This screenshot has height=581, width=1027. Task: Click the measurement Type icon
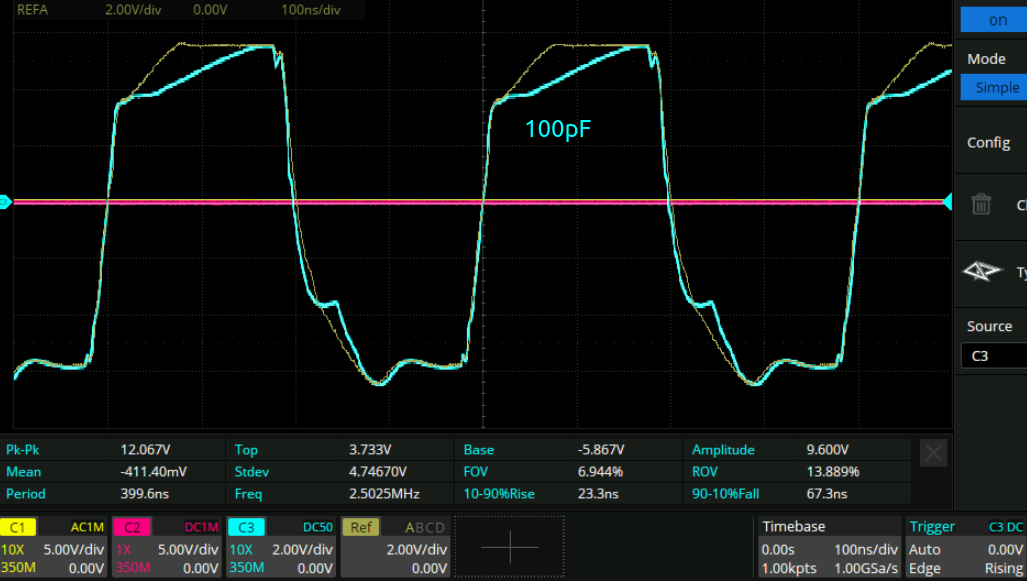(x=981, y=271)
